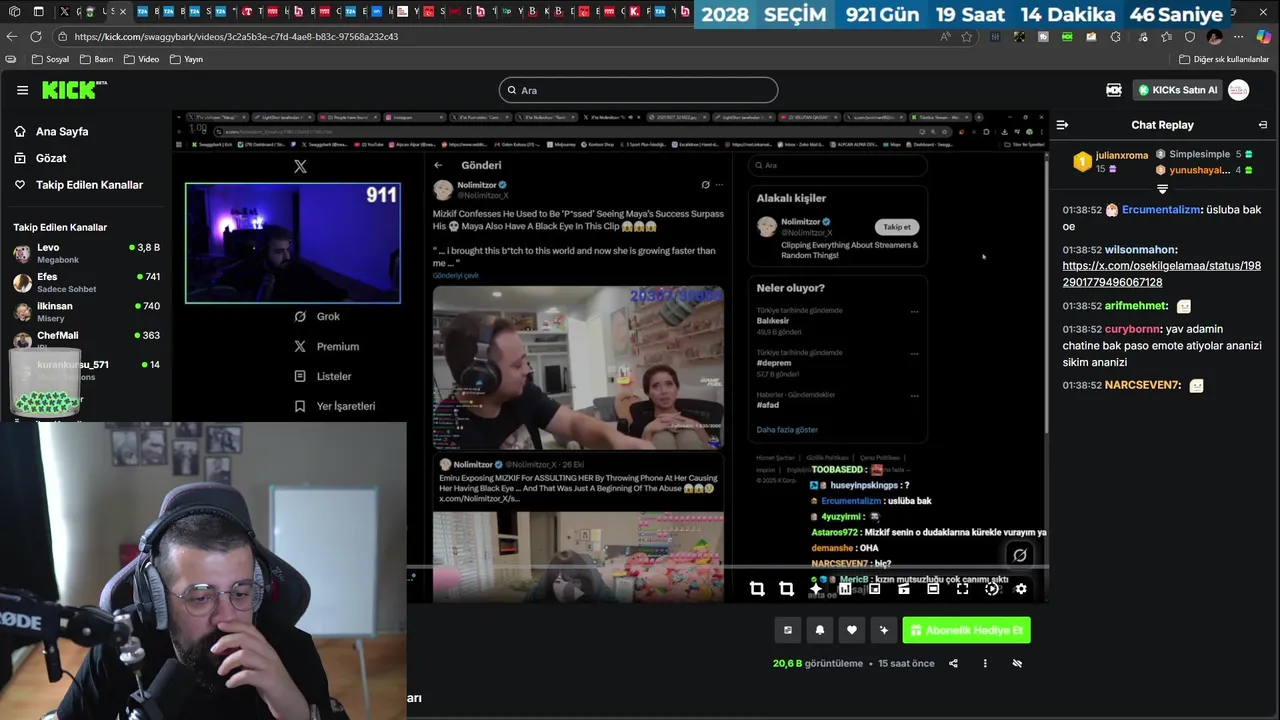
Task: Open the Basın bookmarks folder
Action: tap(97, 59)
